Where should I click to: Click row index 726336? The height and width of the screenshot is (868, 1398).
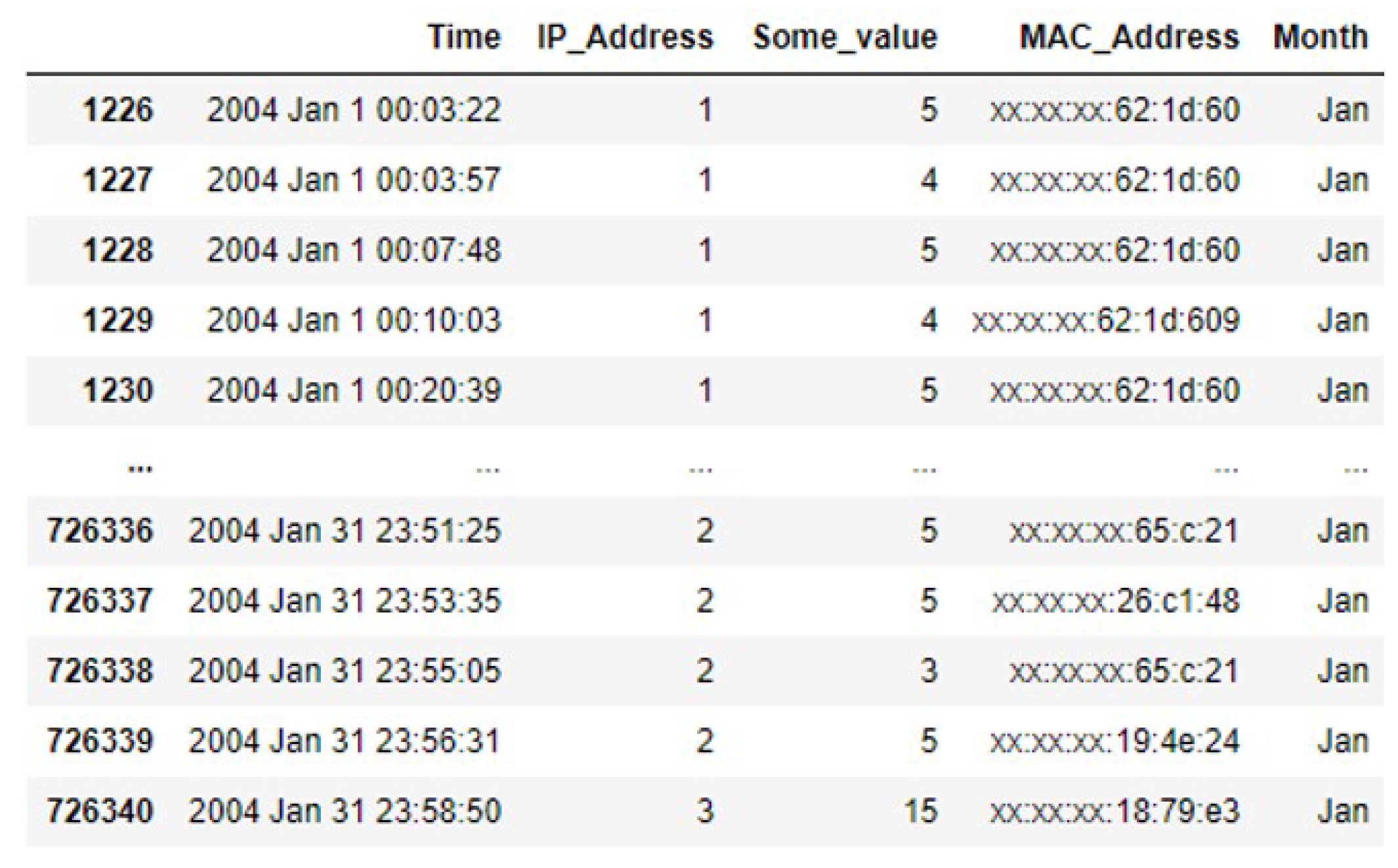100,531
